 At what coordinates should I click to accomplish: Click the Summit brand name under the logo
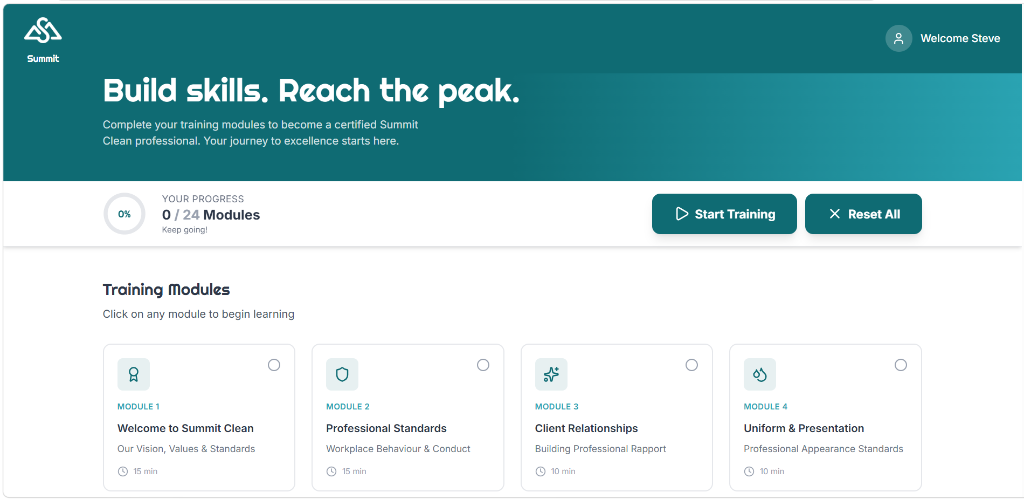43,59
